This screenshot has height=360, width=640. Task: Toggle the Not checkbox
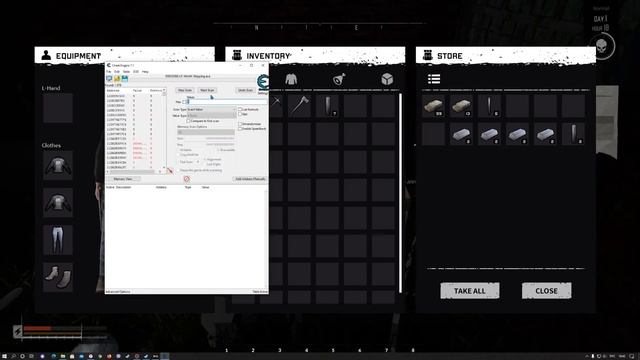point(240,114)
